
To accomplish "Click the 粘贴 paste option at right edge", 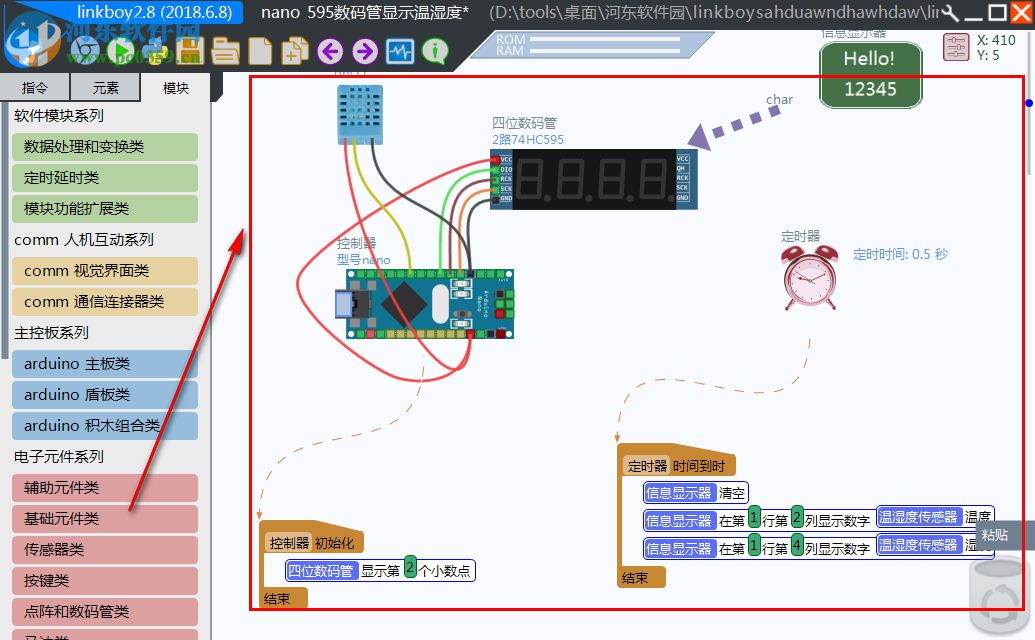I will coord(995,535).
